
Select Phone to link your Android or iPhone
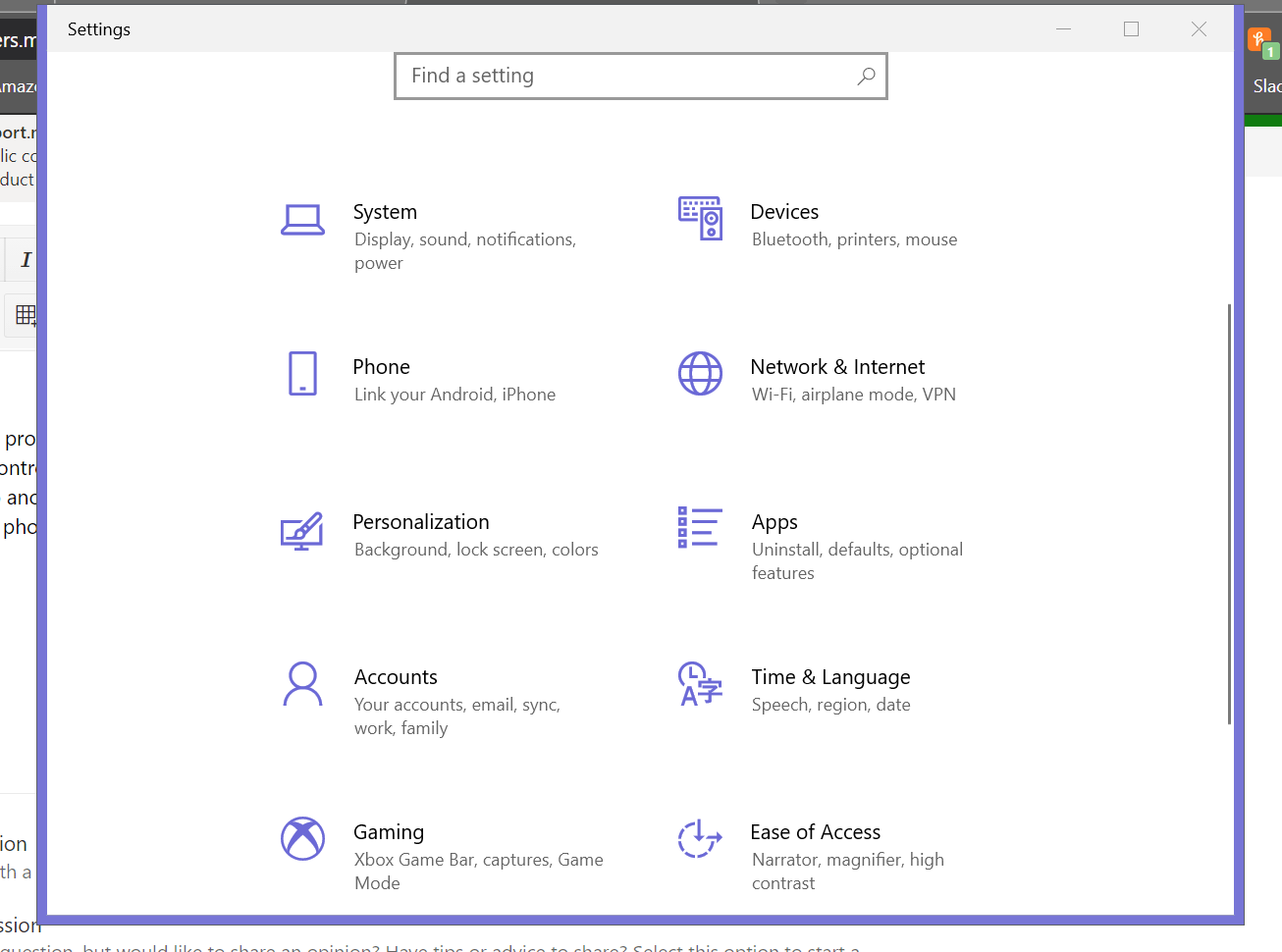tap(381, 366)
